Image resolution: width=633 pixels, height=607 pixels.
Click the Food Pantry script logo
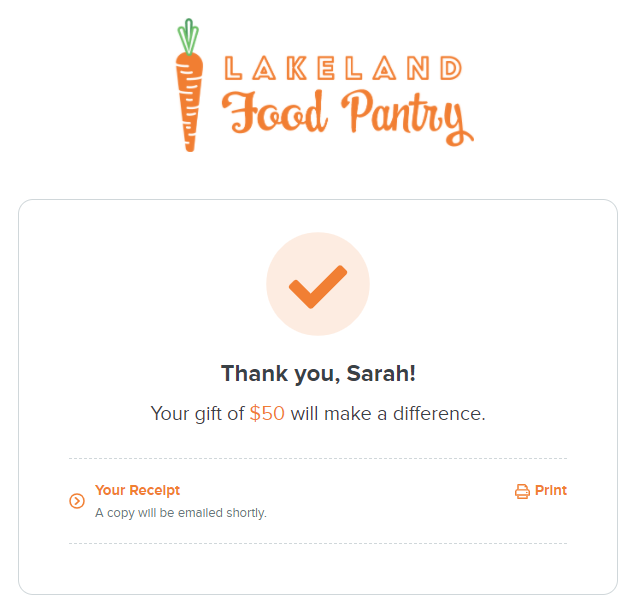coord(348,117)
